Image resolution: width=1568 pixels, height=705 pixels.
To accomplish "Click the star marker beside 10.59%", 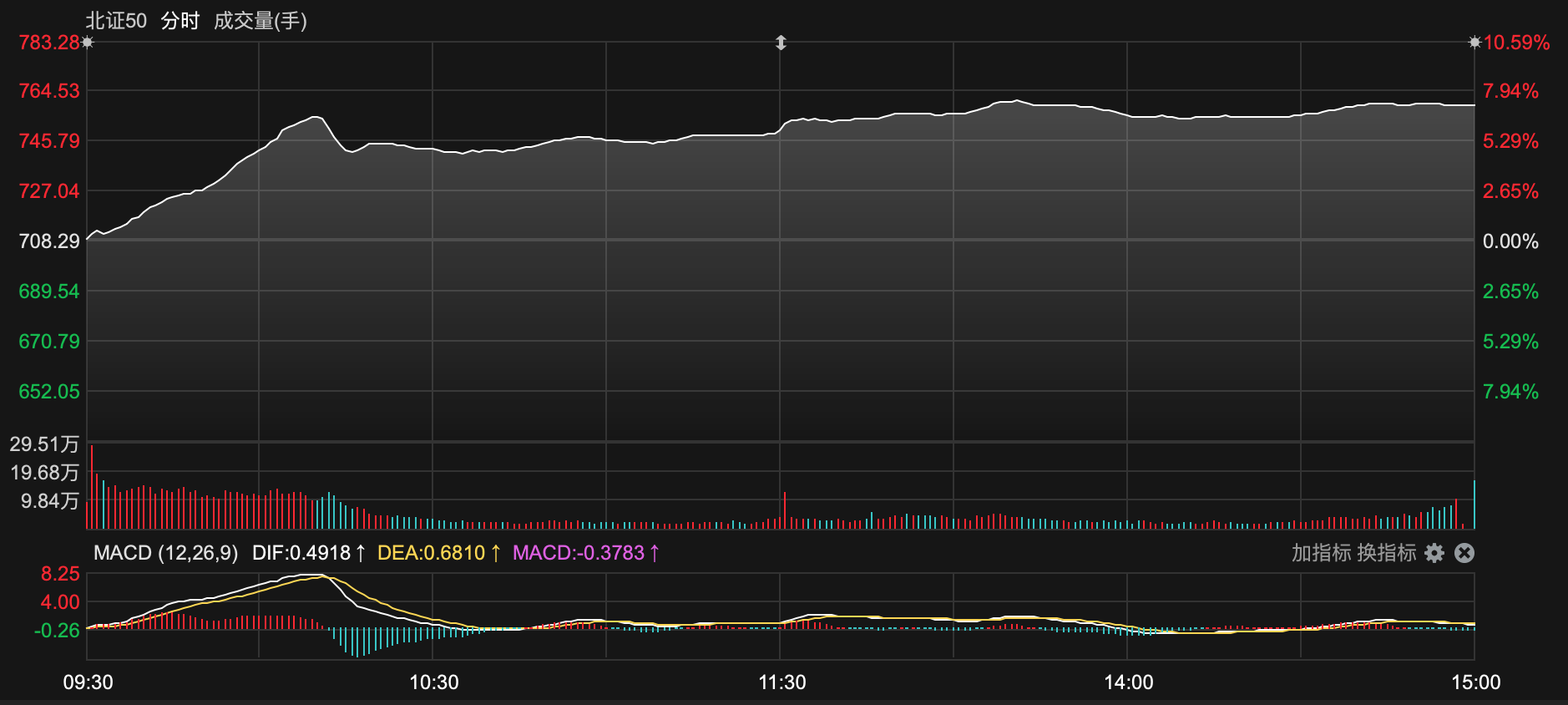I will [x=1474, y=43].
